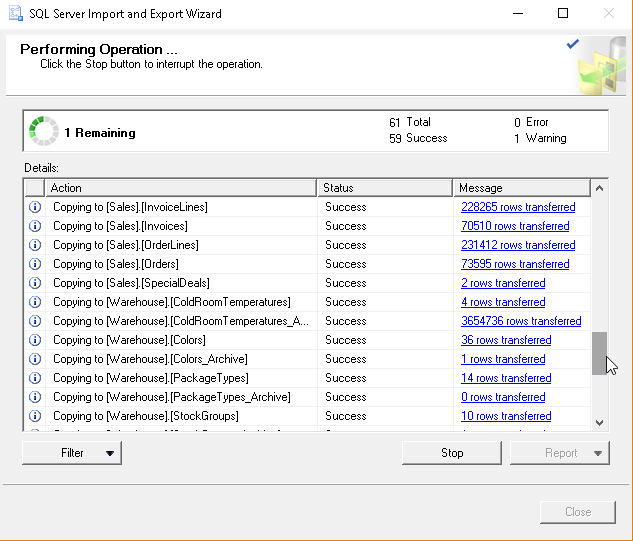The image size is (633, 541).
Task: Click the details list scrollbar thumb
Action: click(599, 353)
